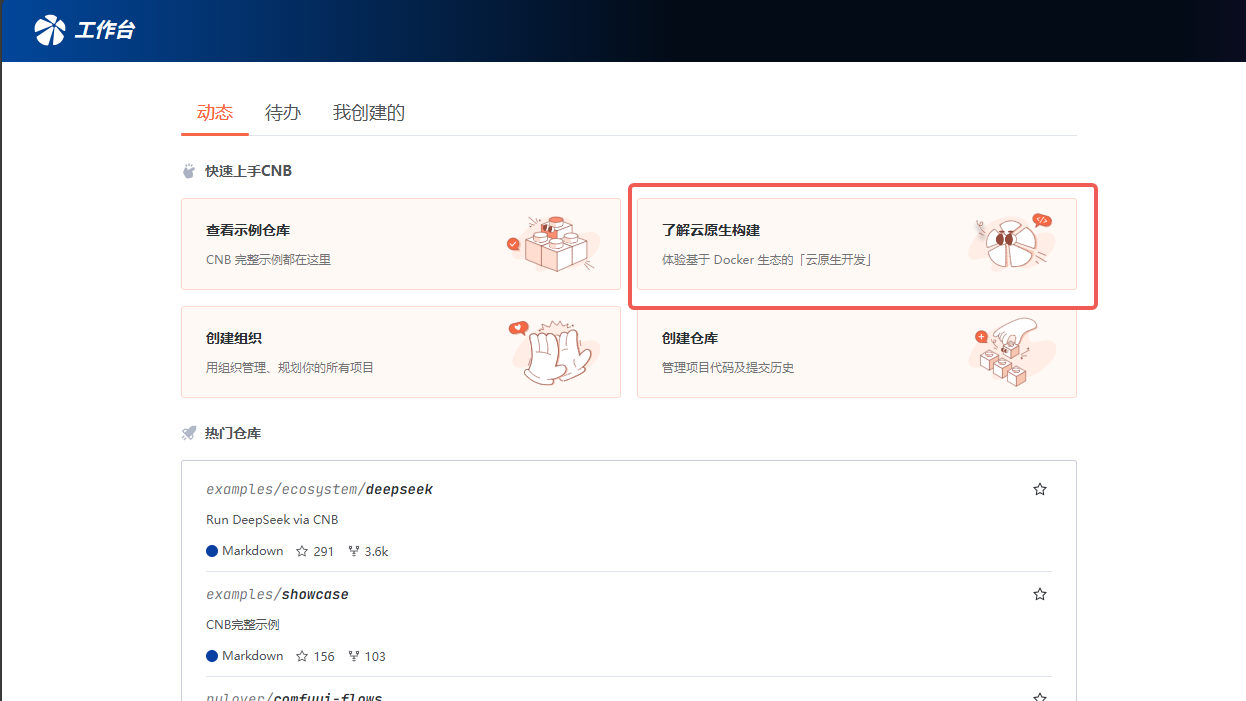Open the 了解云原生构建 card

857,244
